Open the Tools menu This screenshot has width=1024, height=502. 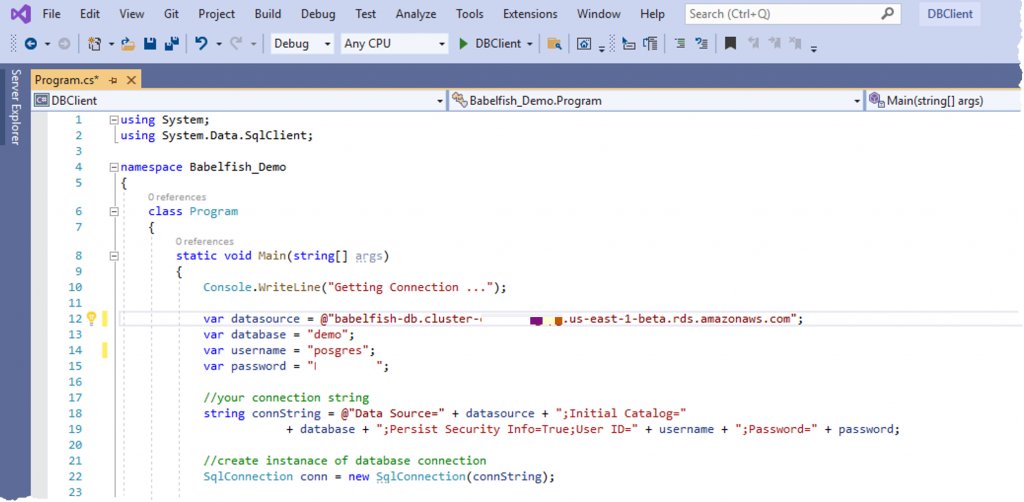click(x=470, y=14)
